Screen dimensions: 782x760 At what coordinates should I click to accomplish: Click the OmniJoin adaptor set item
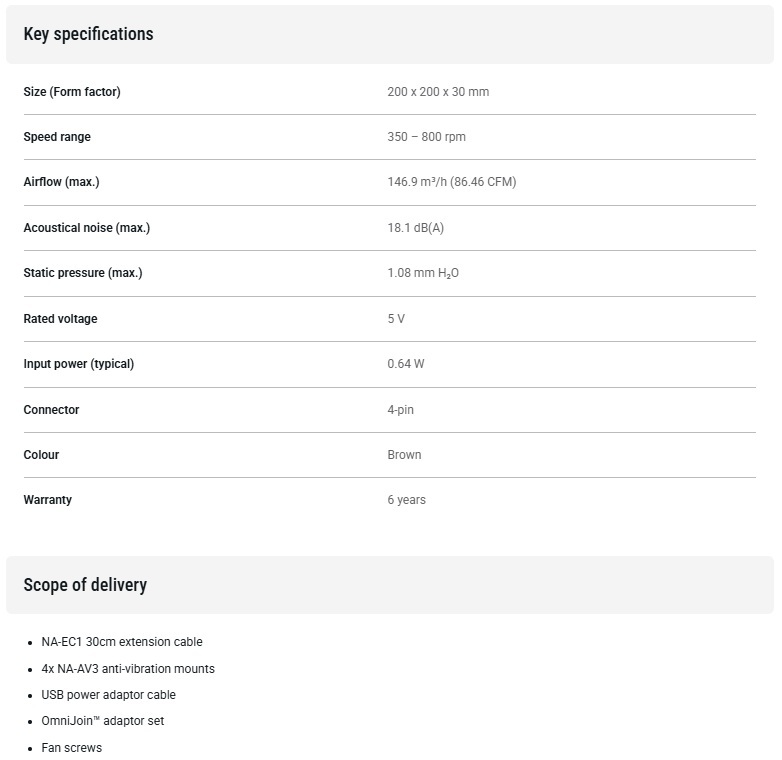[103, 721]
